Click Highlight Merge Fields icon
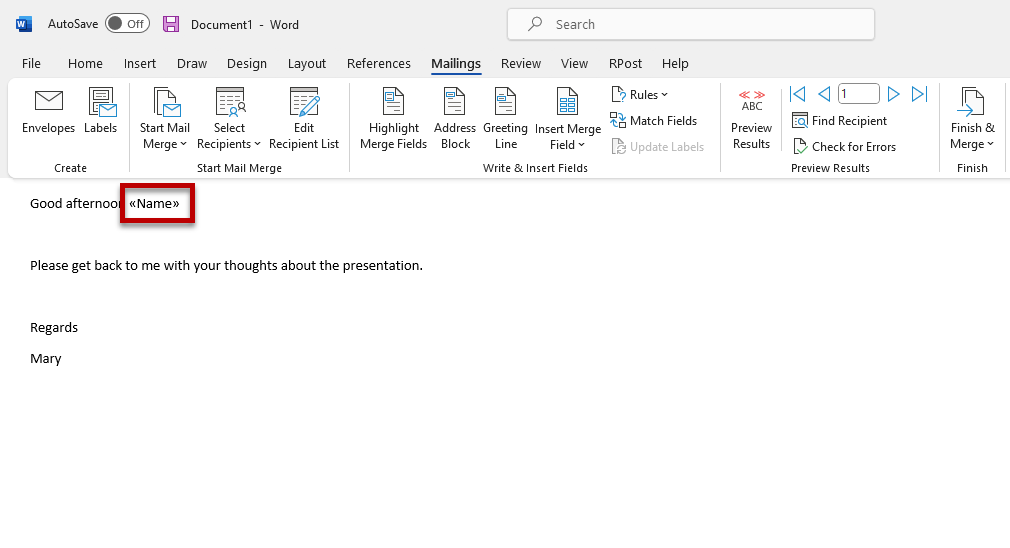 [393, 102]
